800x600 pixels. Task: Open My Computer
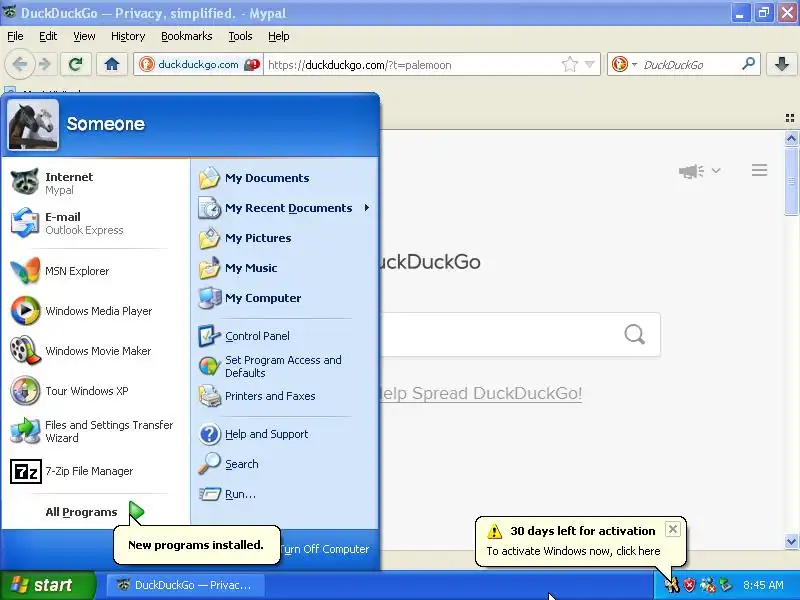click(x=285, y=298)
